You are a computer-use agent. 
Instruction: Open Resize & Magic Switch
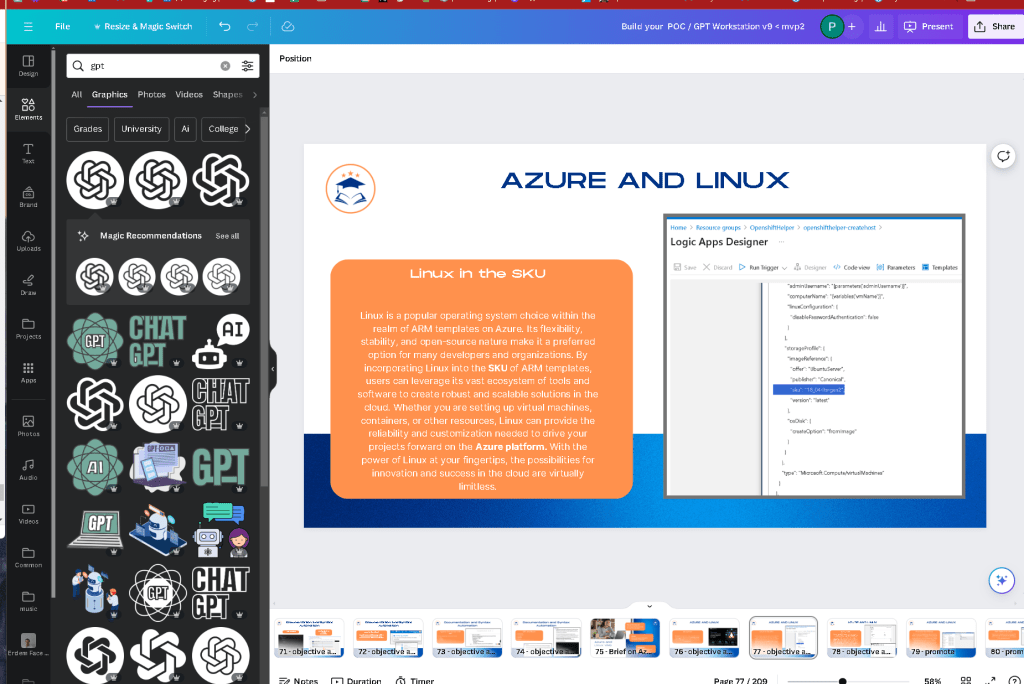coord(143,27)
